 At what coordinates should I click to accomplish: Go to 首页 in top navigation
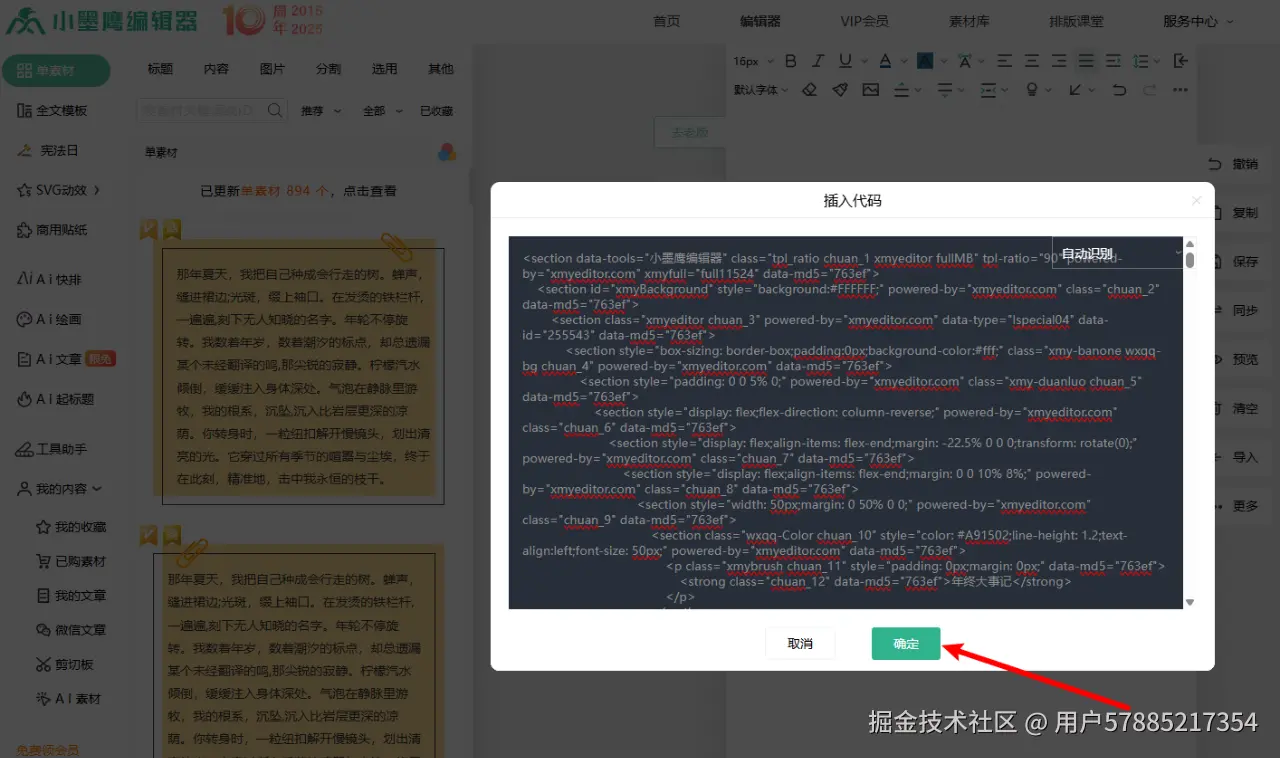pyautogui.click(x=667, y=21)
